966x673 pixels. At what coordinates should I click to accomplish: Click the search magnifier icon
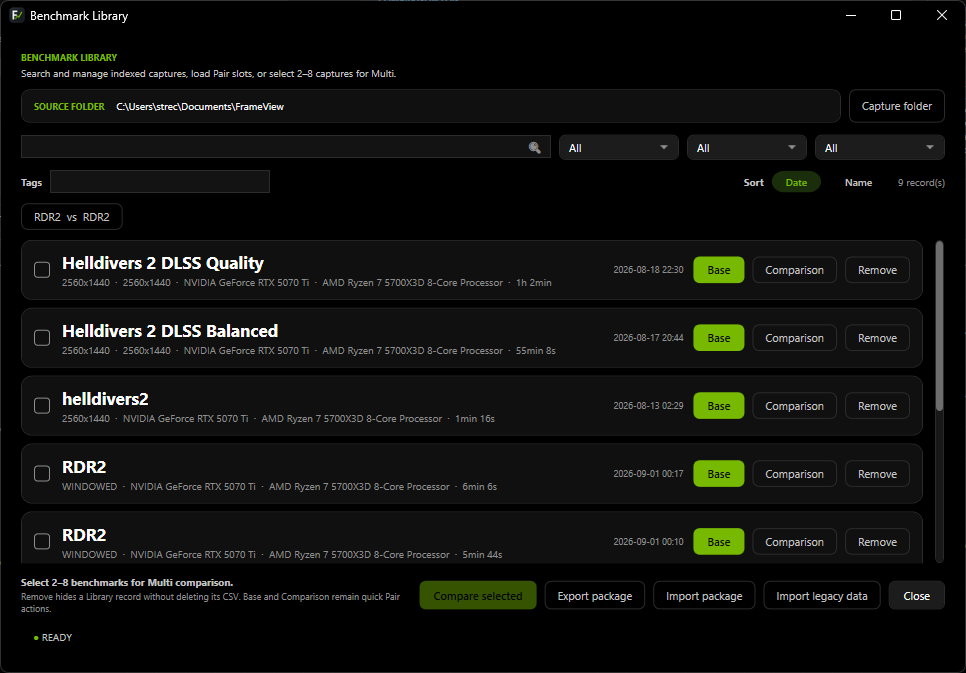click(534, 147)
